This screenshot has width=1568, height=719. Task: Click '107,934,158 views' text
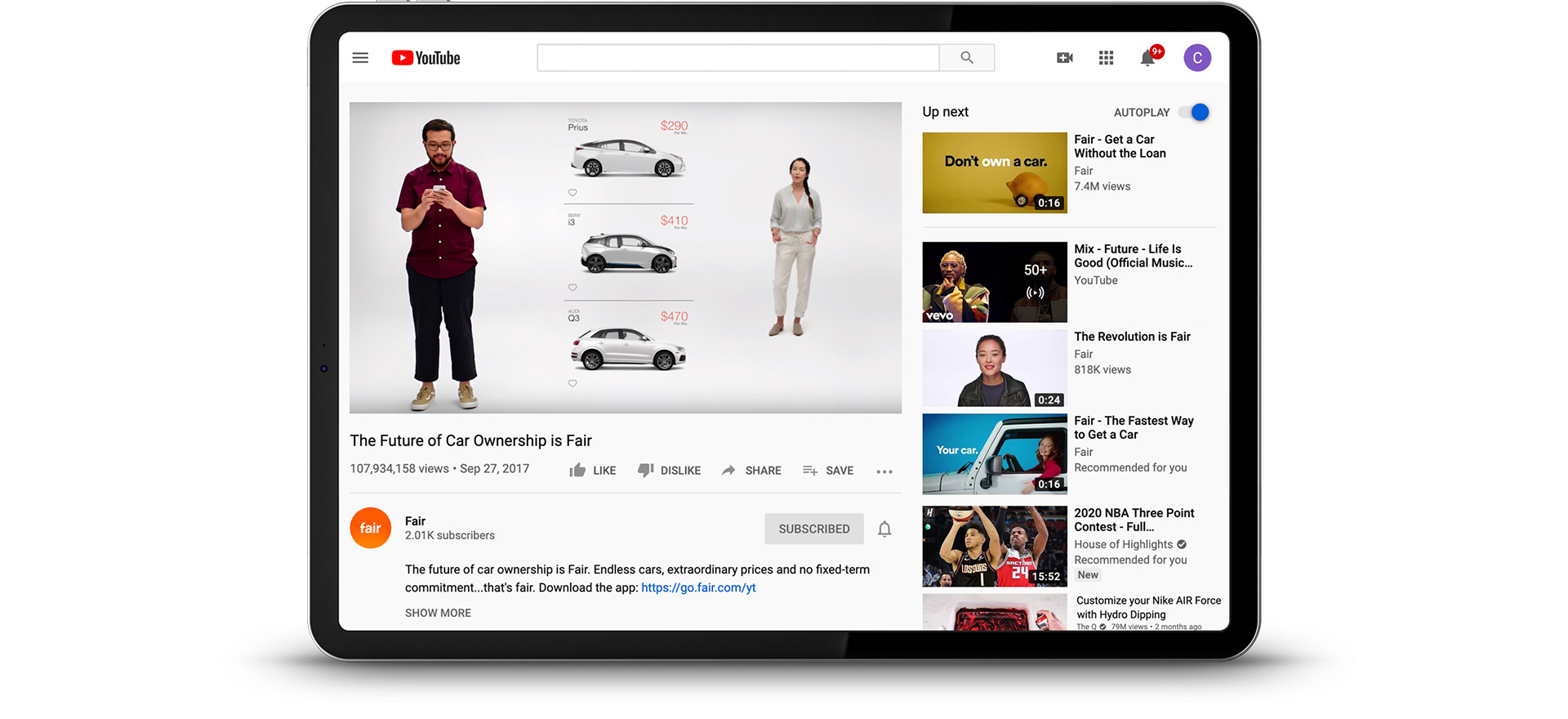click(x=399, y=469)
